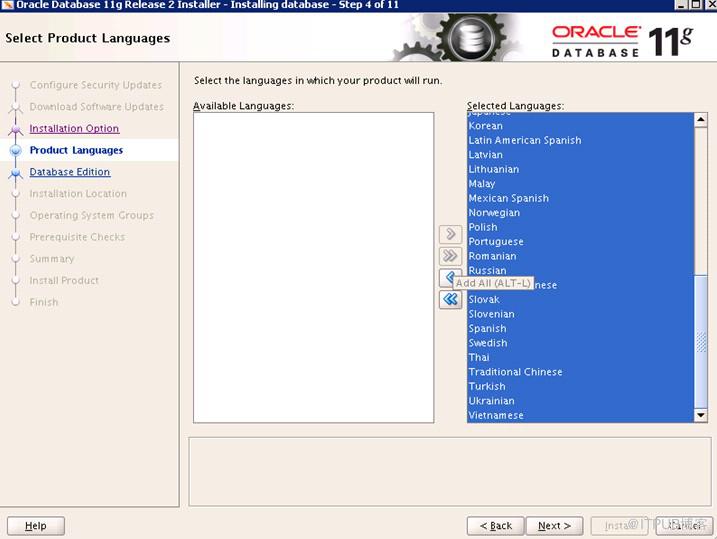The height and width of the screenshot is (539, 717).
Task: Click the single right-arrow add-language button
Action: pos(450,234)
